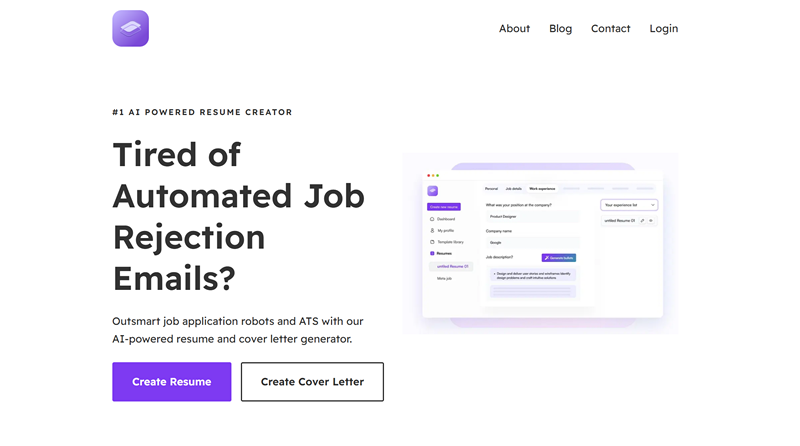Click the small logo icon inside the preview
800x446 pixels.
pyautogui.click(x=433, y=191)
